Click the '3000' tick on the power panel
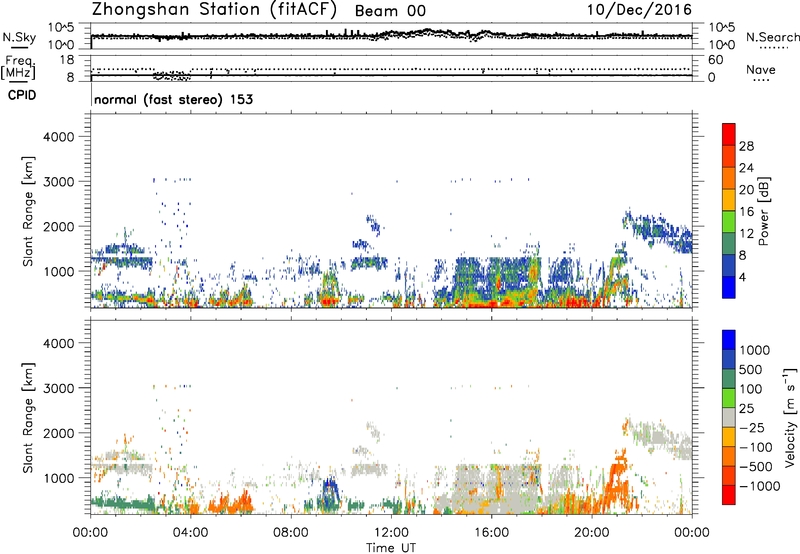Image resolution: width=800 pixels, height=554 pixels. pyautogui.click(x=59, y=182)
